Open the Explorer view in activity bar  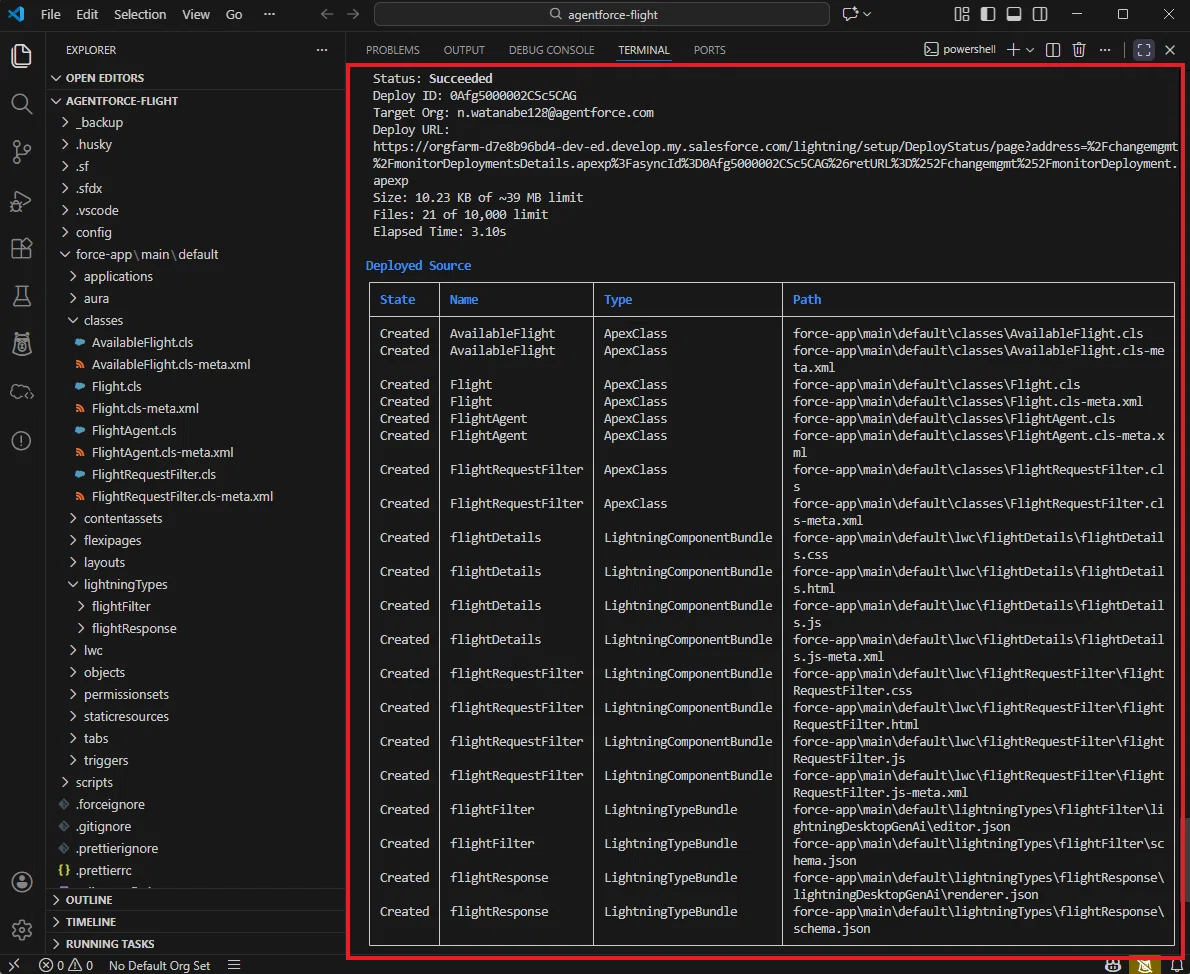(x=21, y=56)
